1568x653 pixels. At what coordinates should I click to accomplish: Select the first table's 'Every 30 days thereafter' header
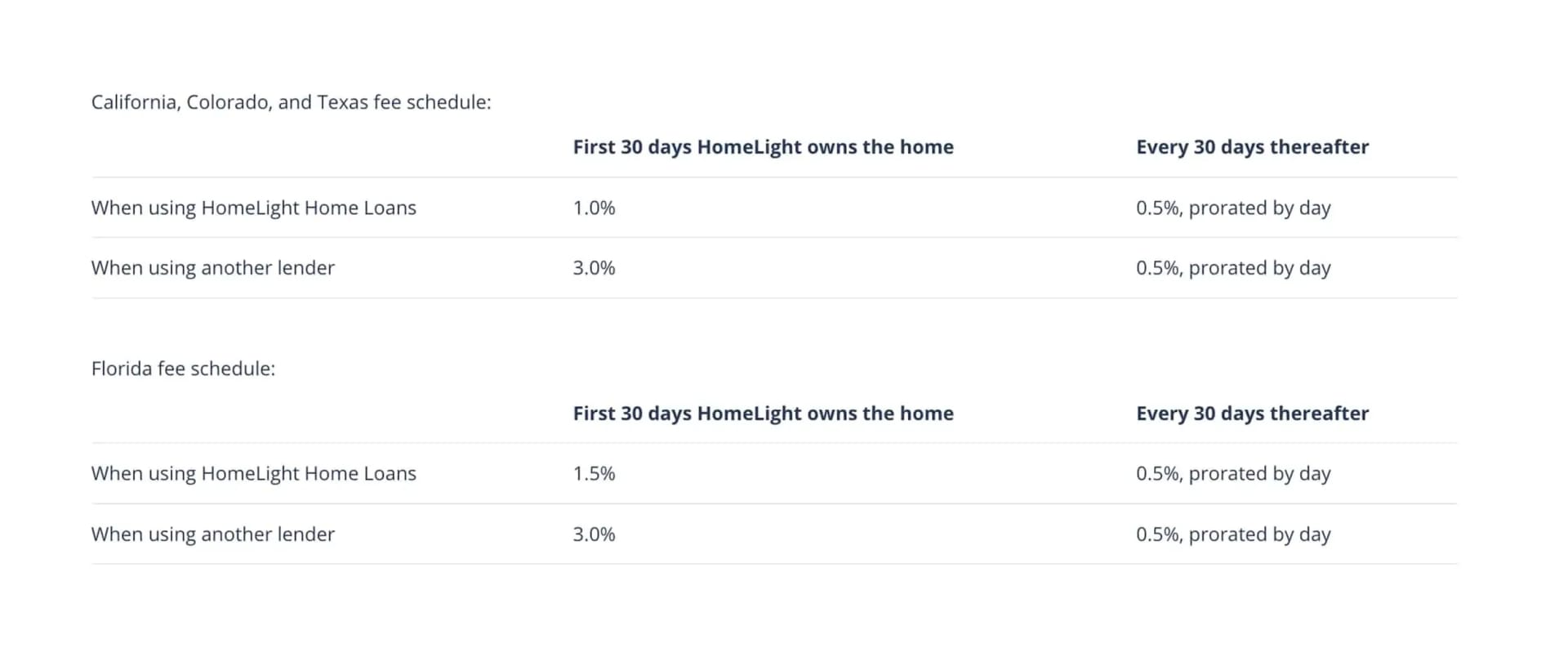(1252, 147)
